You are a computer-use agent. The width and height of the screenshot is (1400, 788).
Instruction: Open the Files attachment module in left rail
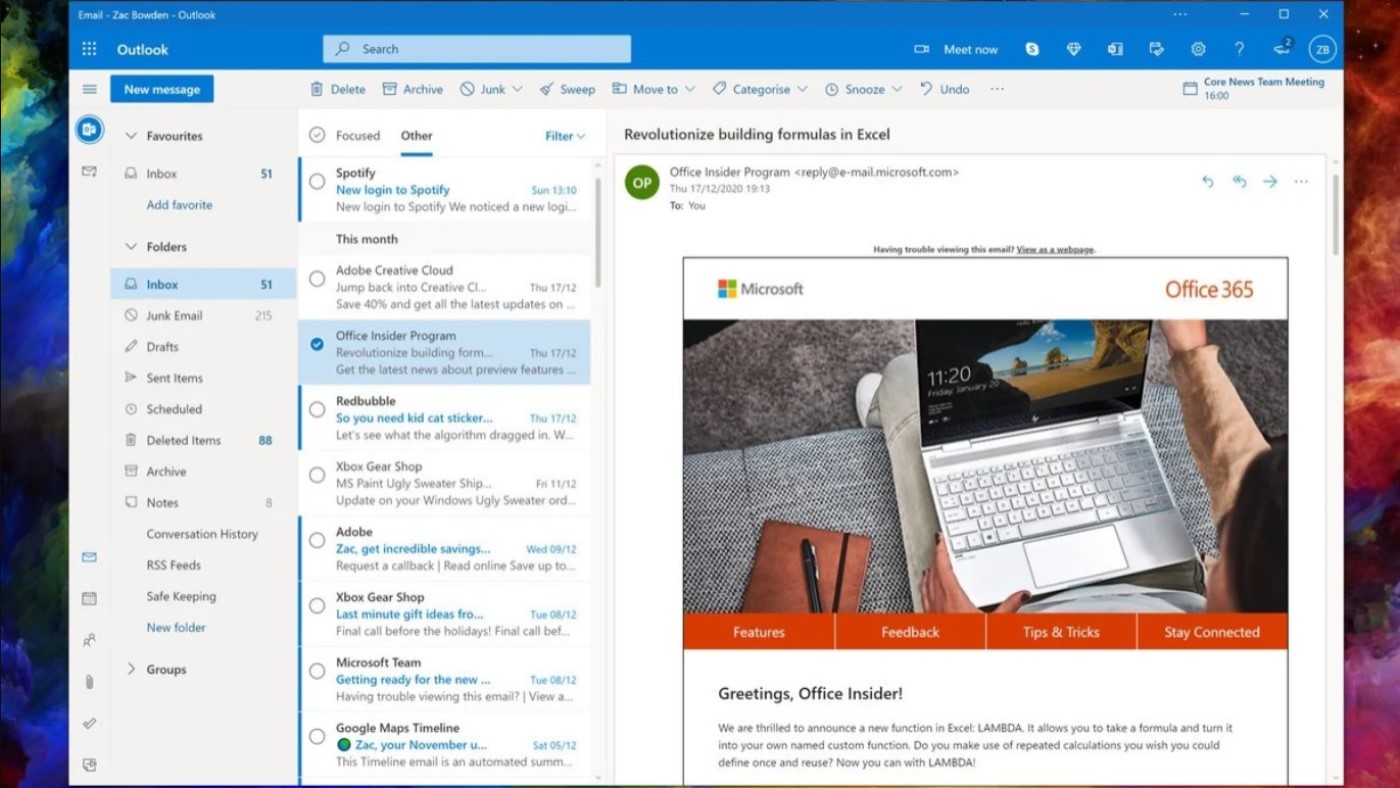(89, 682)
